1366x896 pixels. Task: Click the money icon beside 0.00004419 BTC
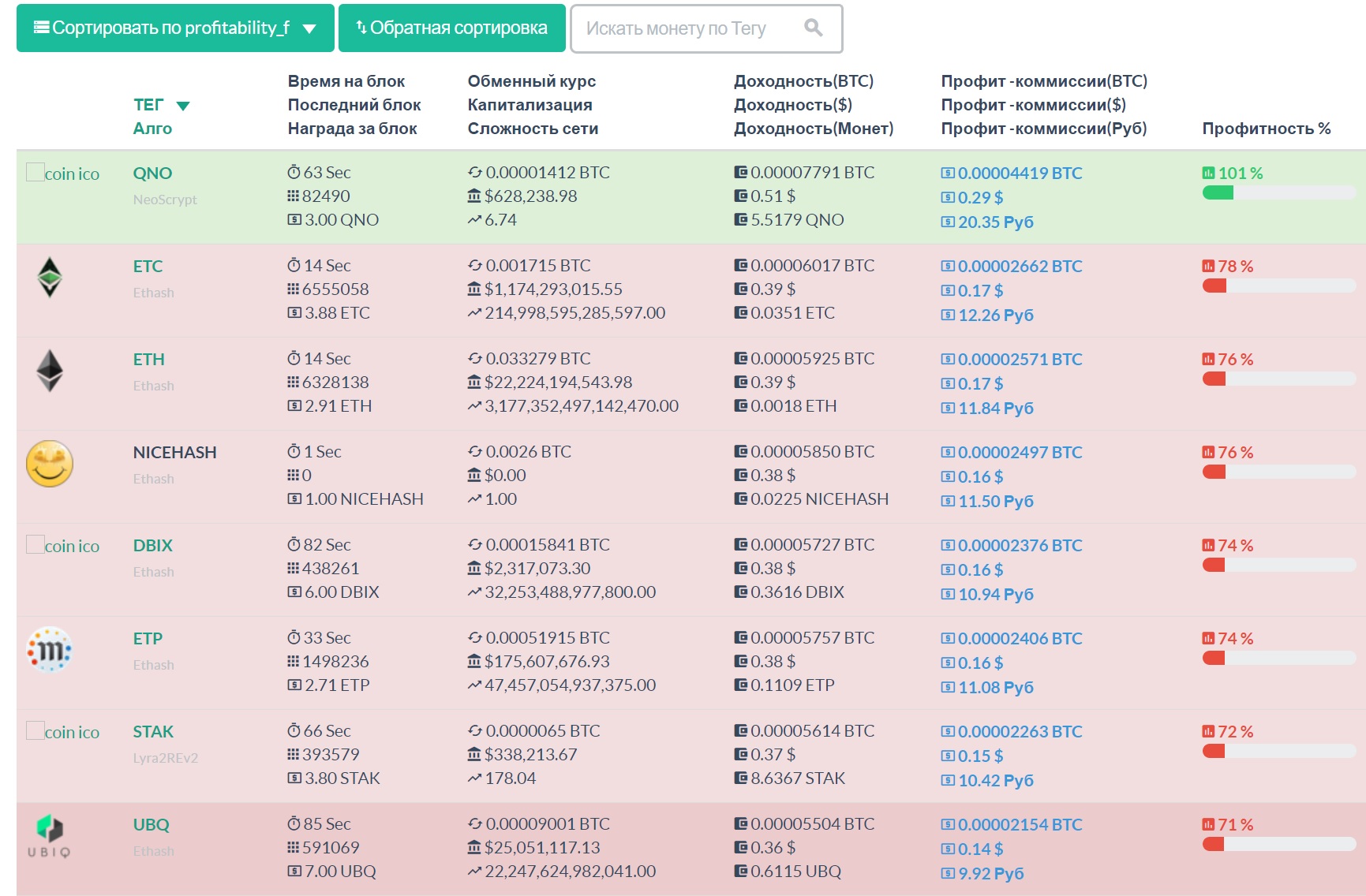948,173
